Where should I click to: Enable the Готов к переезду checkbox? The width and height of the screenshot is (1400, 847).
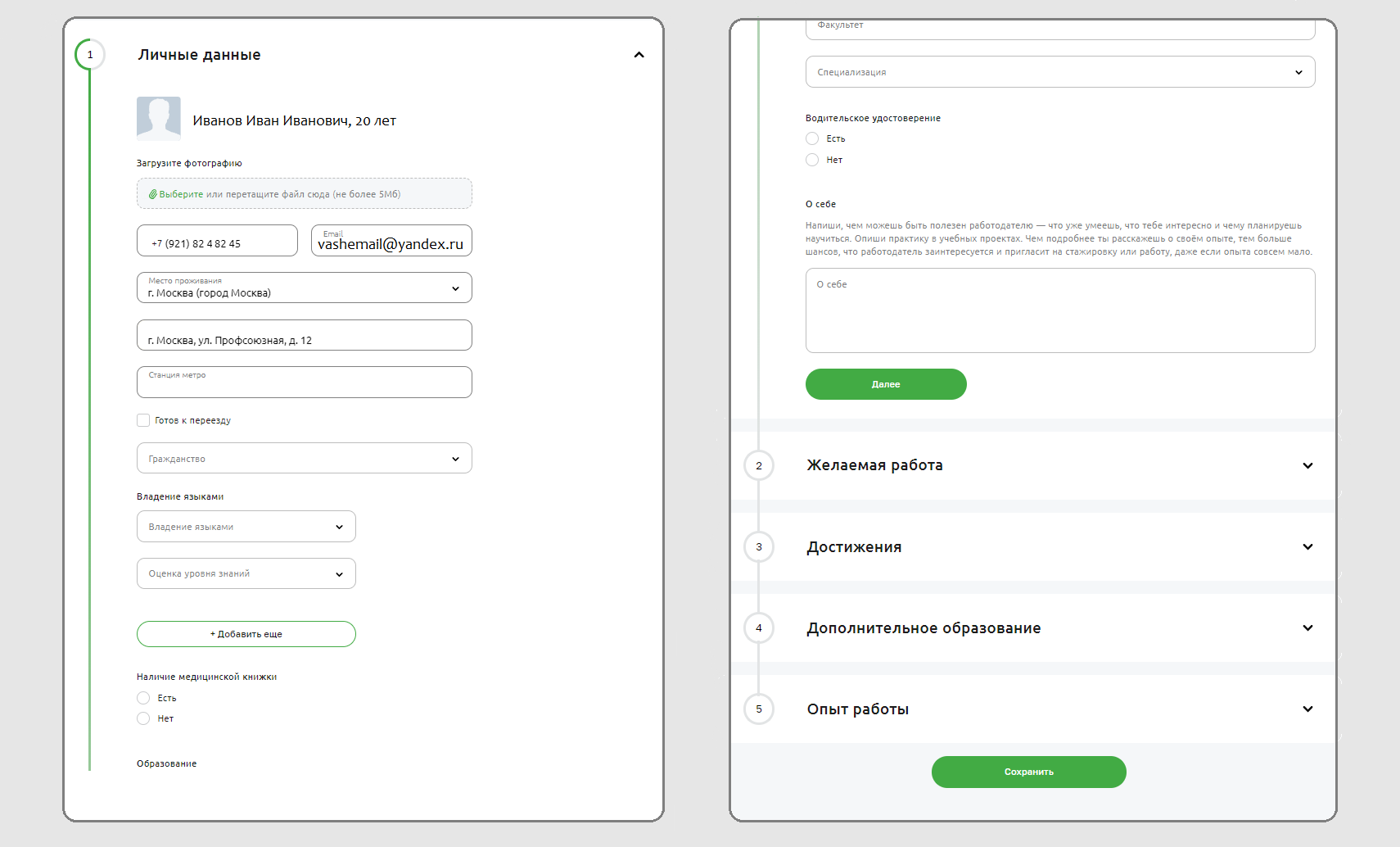[143, 420]
